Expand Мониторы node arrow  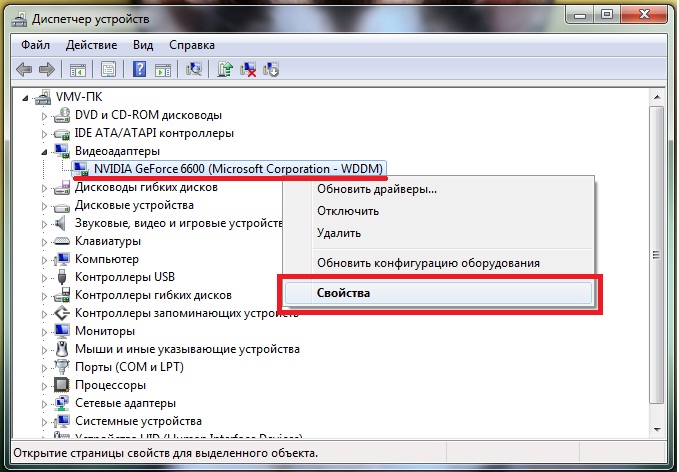(x=44, y=332)
